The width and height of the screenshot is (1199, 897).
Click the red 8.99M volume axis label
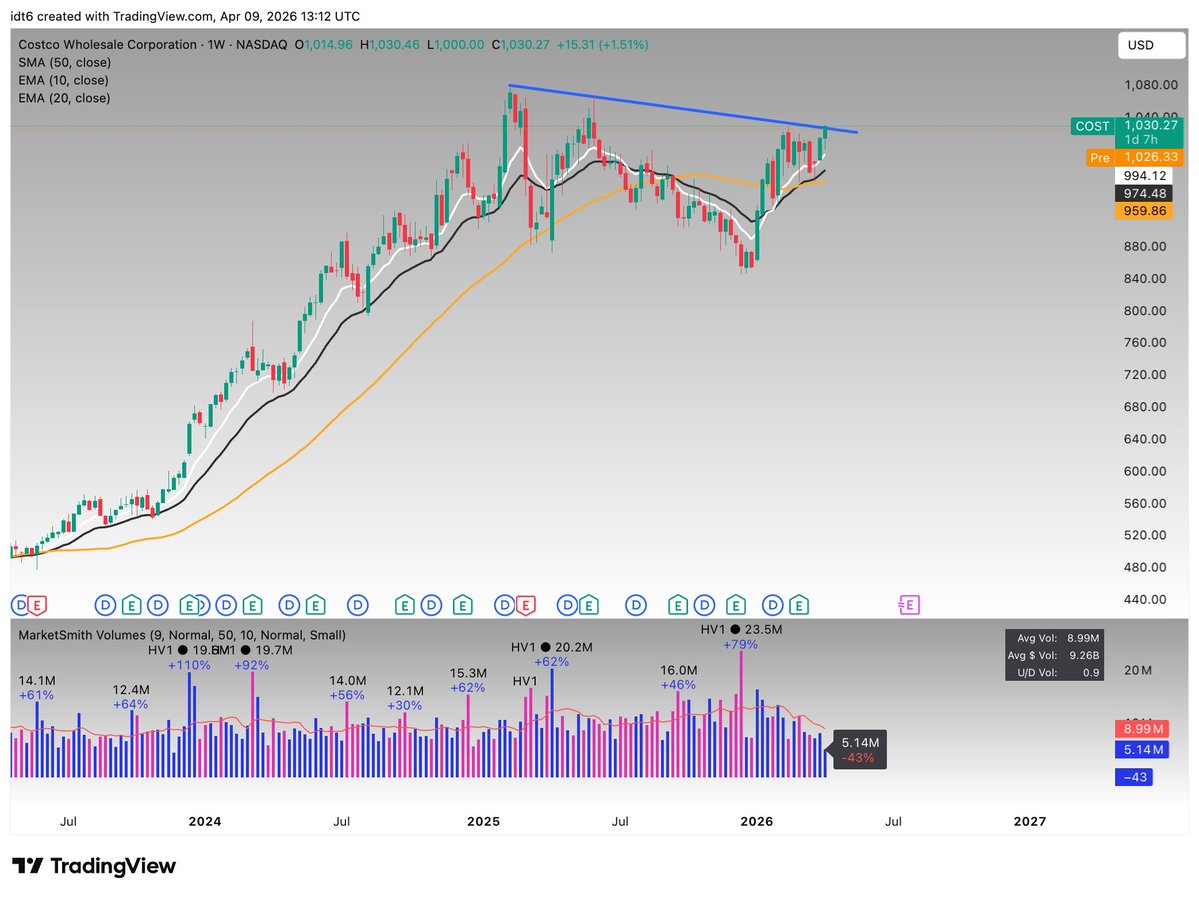pyautogui.click(x=1142, y=729)
